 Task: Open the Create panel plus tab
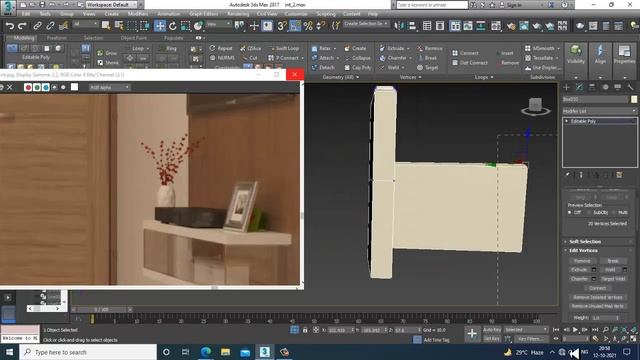(567, 87)
